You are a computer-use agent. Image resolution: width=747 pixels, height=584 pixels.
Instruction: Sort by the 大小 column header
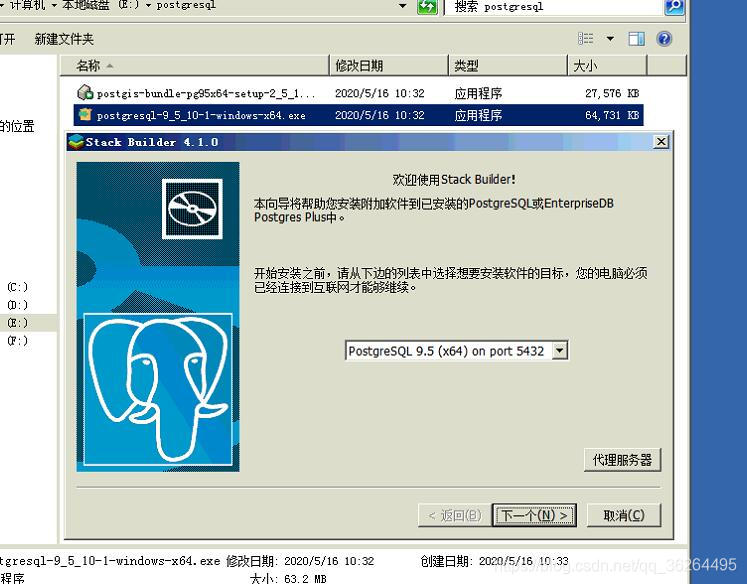coord(607,65)
